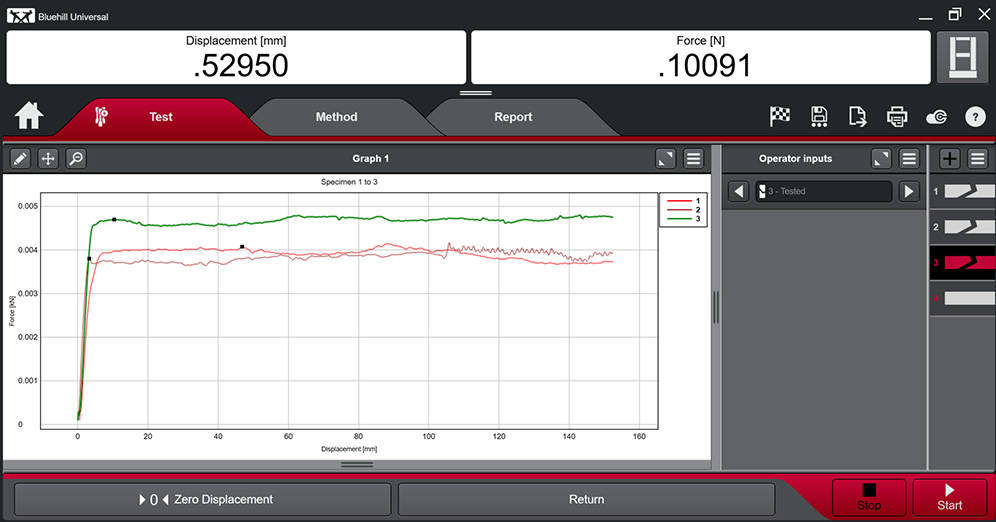This screenshot has width=996, height=522.
Task: Expand Graph 1 to full screen
Action: click(665, 158)
